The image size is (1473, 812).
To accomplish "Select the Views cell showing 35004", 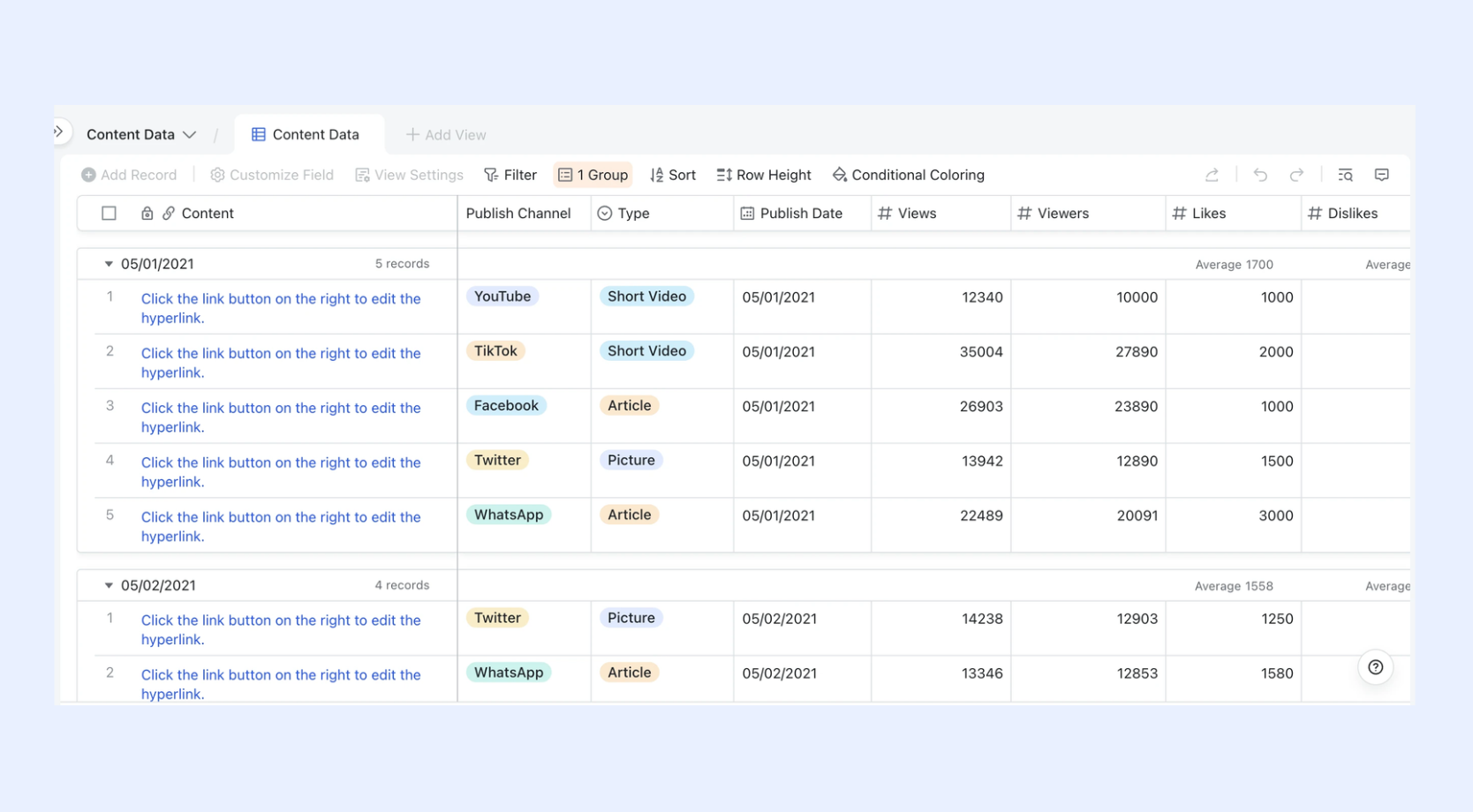I will (x=941, y=361).
